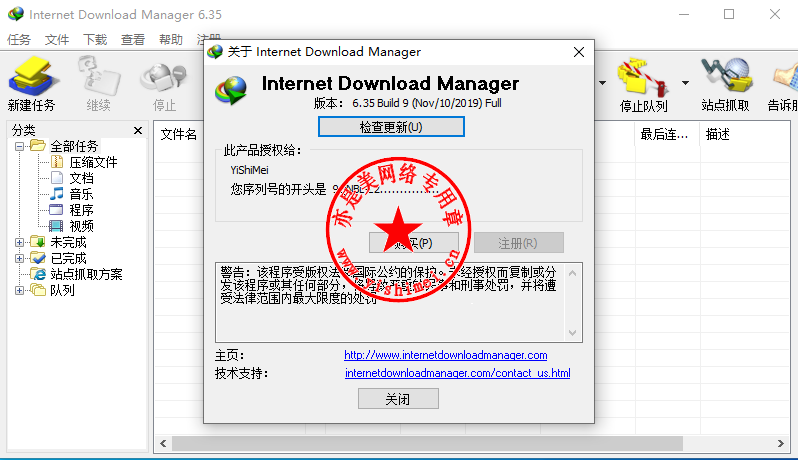
Task: Click the 关闭 button in About dialog
Action: point(398,399)
